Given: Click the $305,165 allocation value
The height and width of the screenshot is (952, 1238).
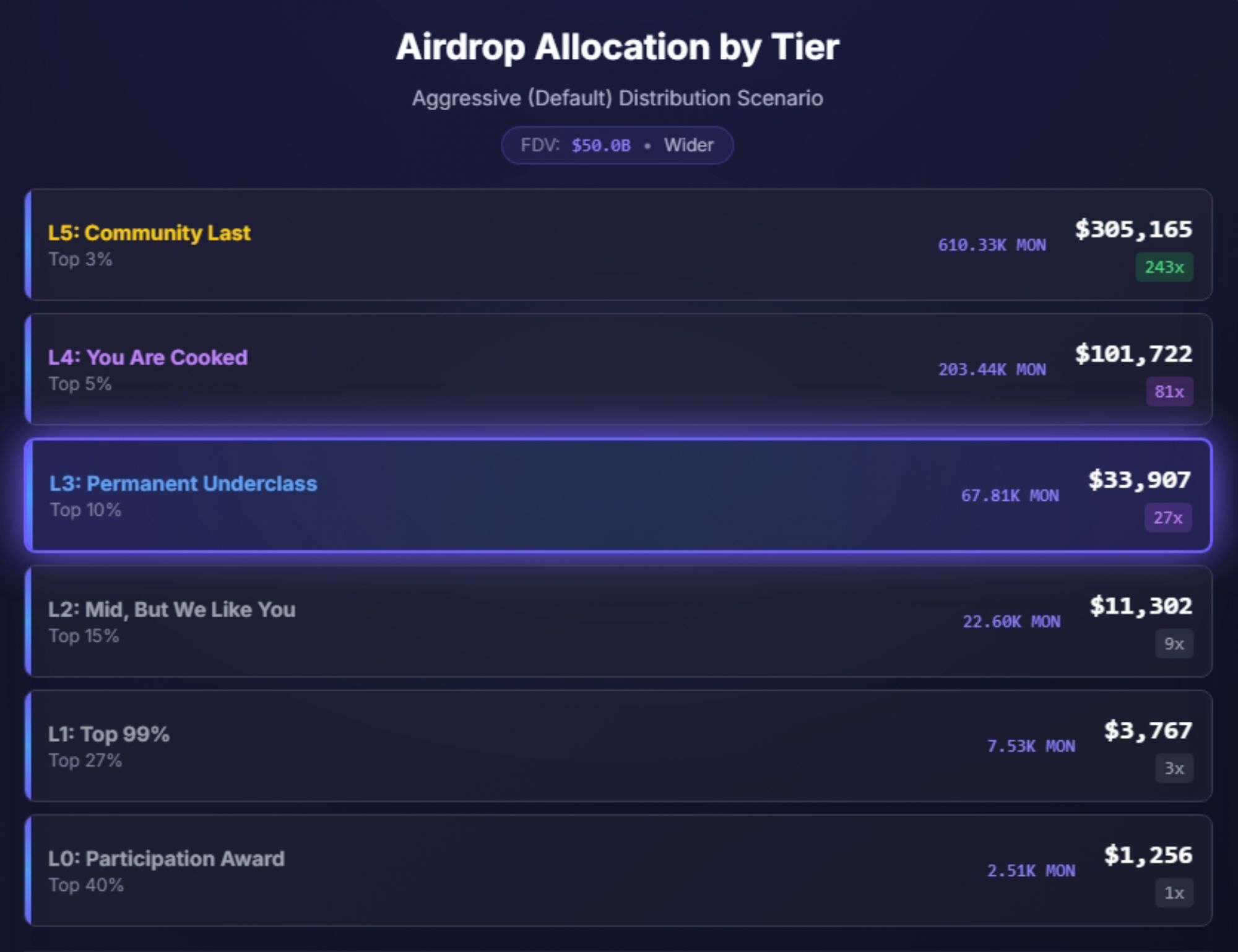Looking at the screenshot, I should point(1133,230).
